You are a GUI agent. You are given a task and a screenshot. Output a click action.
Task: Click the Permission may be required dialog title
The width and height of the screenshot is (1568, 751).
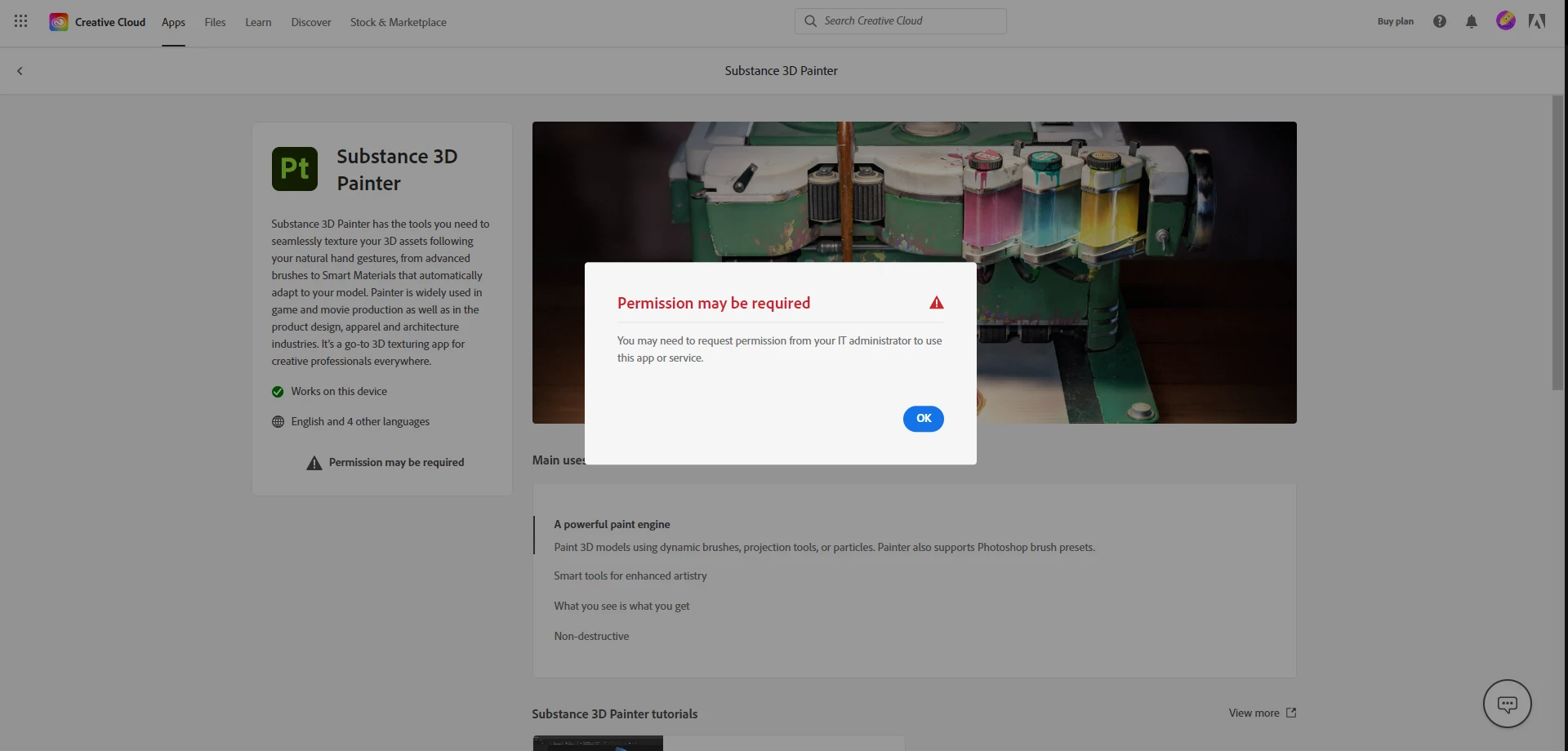click(x=714, y=303)
